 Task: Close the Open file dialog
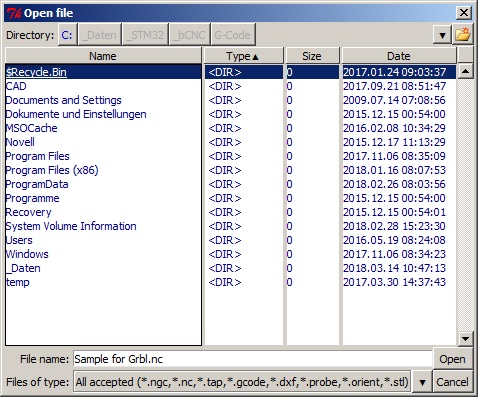tap(464, 13)
